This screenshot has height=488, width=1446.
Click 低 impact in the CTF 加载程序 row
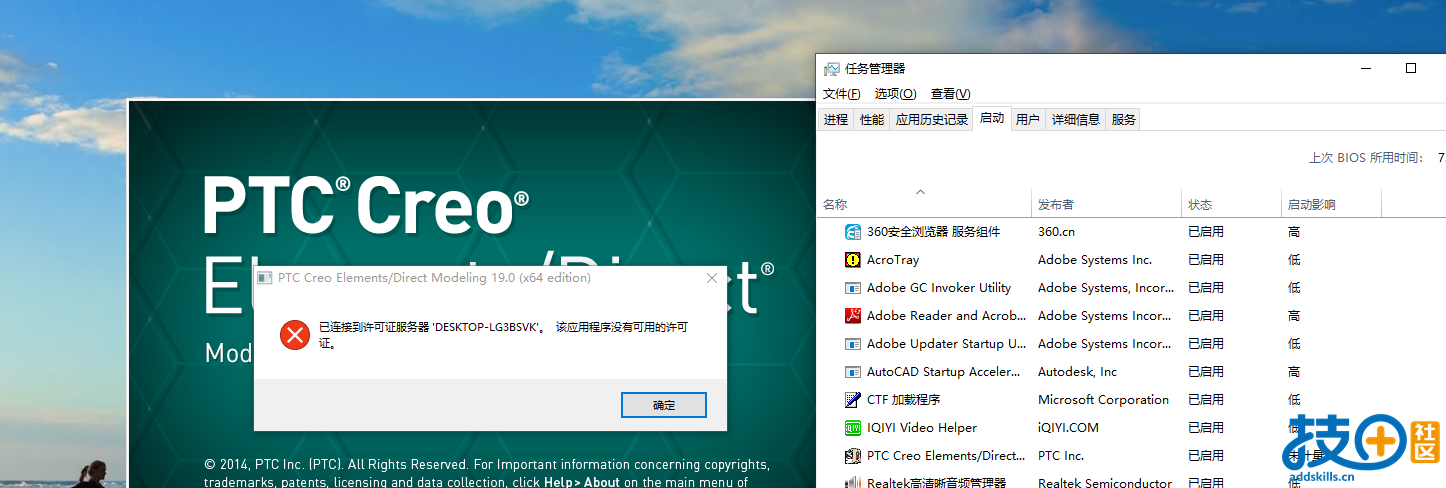coord(1294,400)
